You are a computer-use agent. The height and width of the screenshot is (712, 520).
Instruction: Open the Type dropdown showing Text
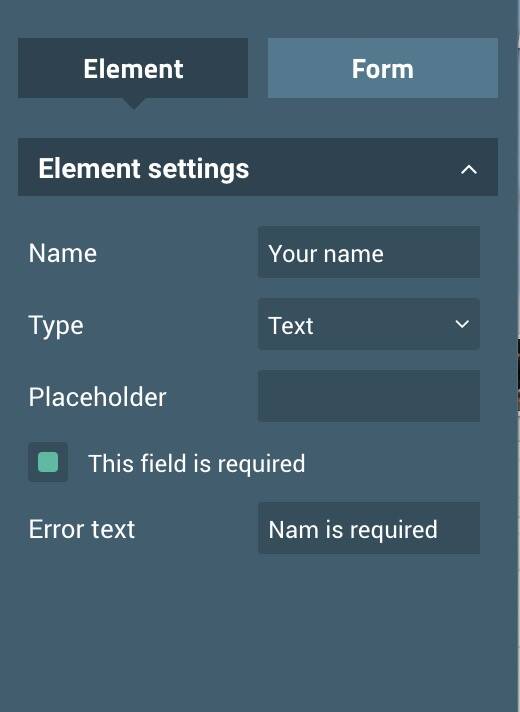[x=369, y=324]
